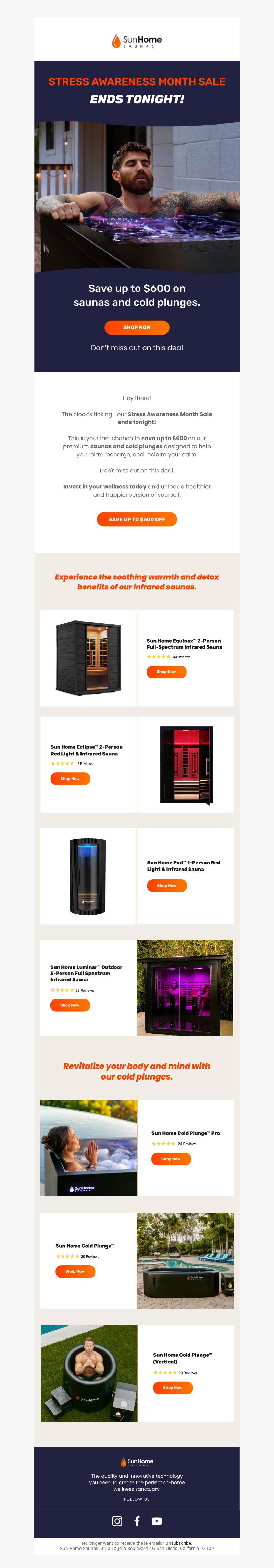Shop Now for Eclipse 2-Person Sauna

click(x=70, y=778)
